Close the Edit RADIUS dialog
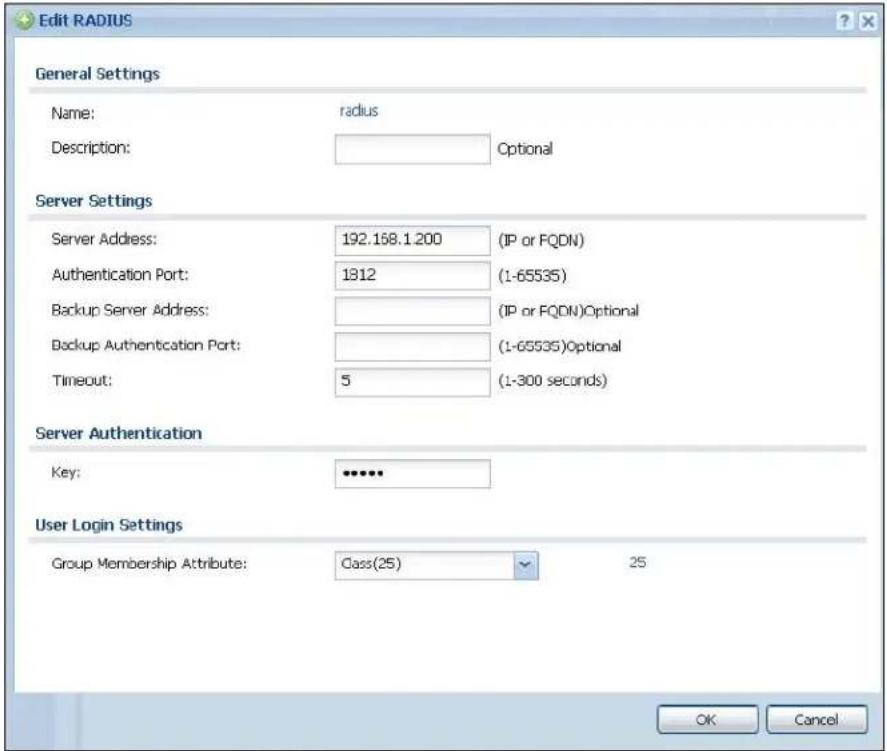 click(x=868, y=21)
